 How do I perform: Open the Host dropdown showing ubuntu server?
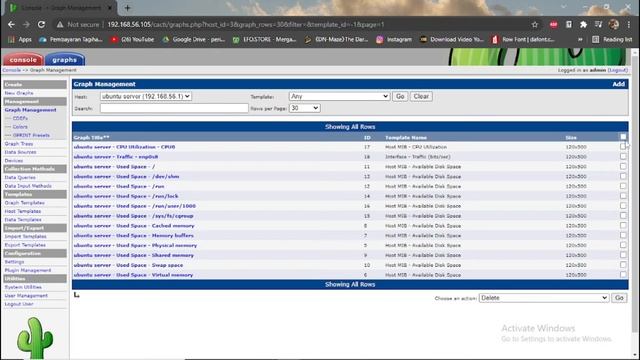tap(146, 96)
